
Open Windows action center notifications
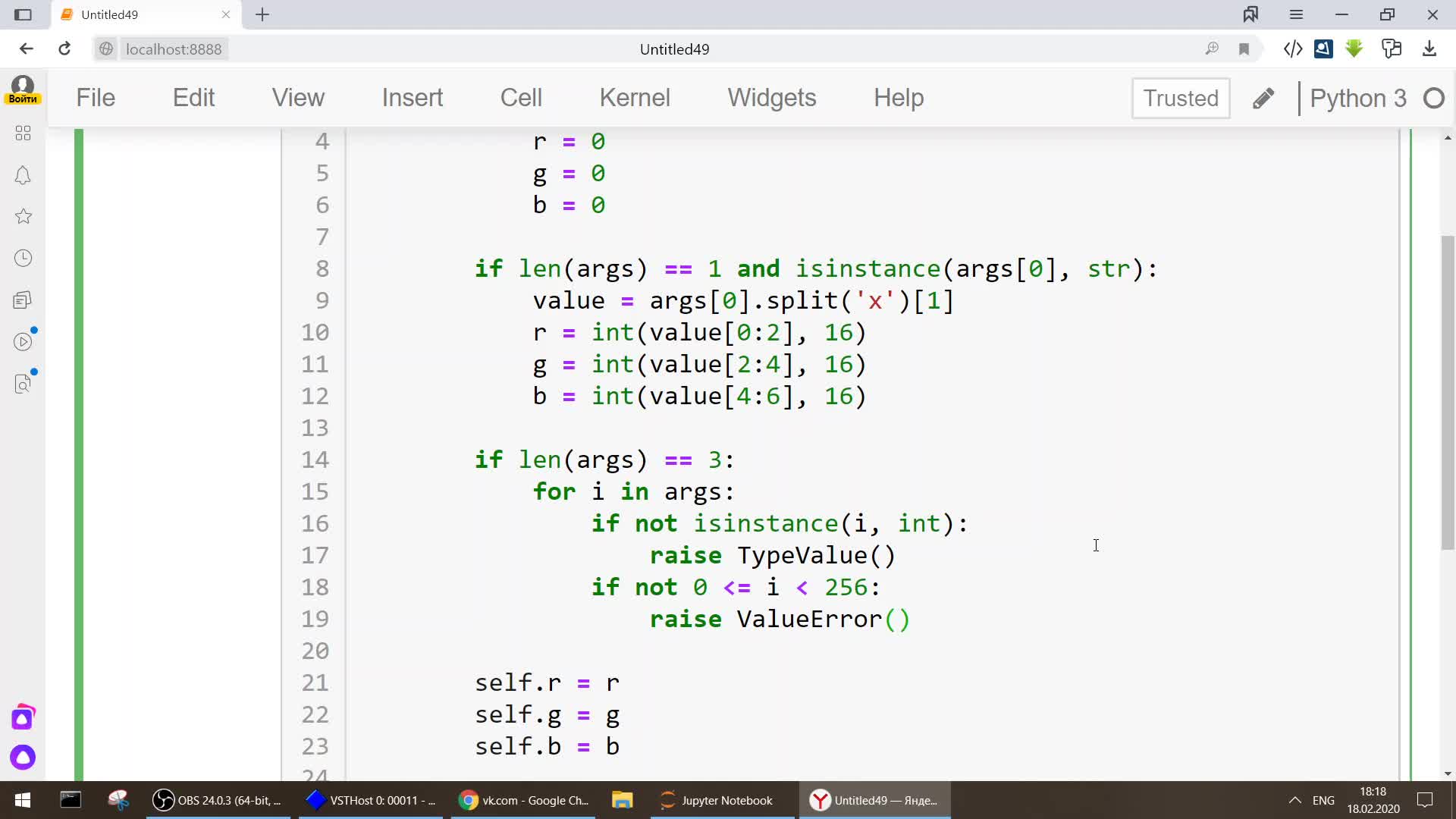tap(1425, 800)
